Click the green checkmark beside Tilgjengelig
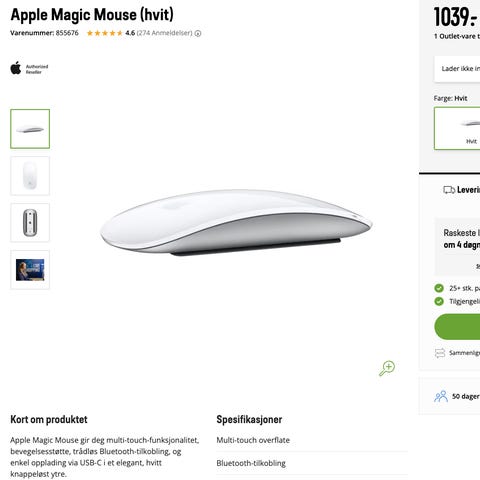480x480 pixels. pos(439,301)
